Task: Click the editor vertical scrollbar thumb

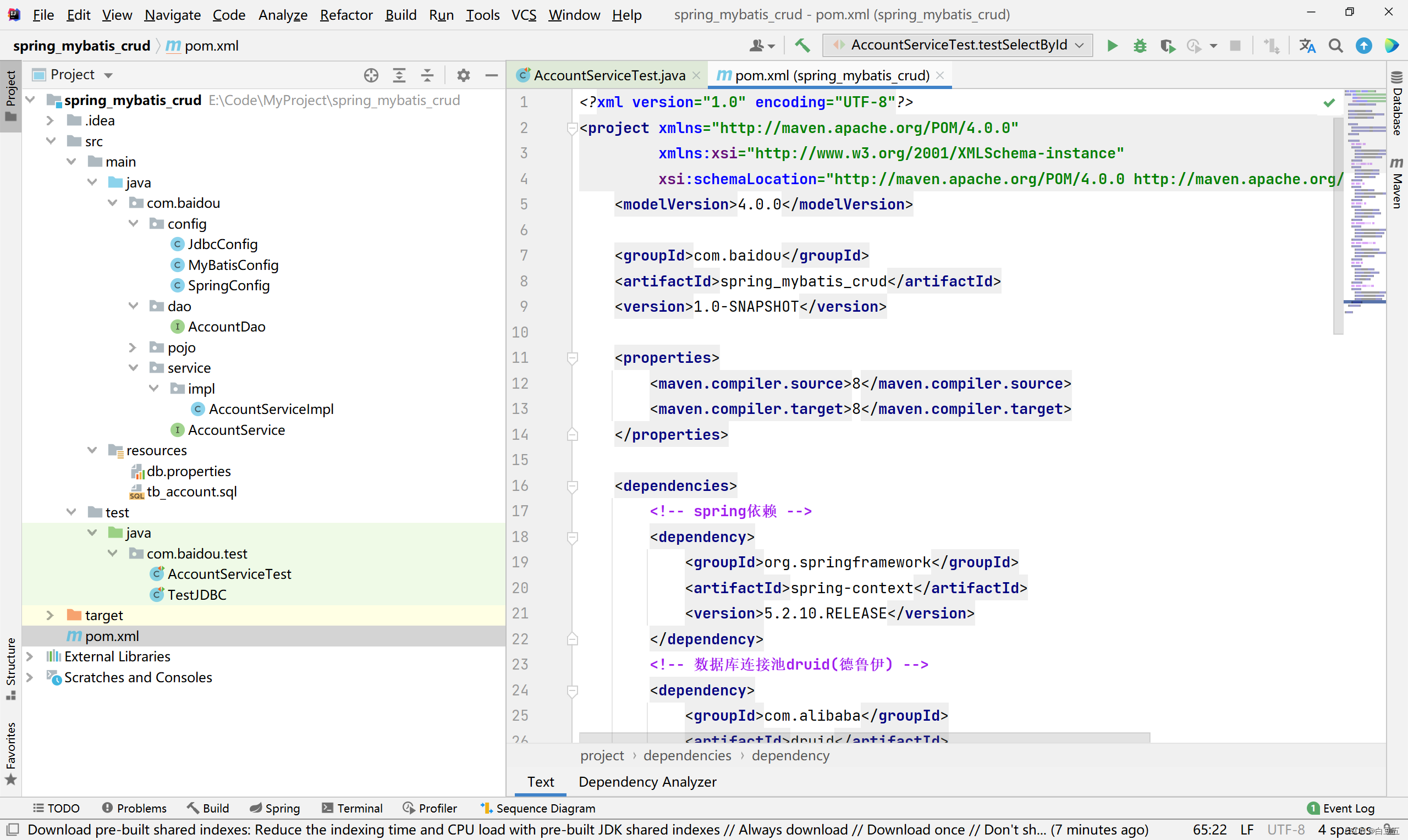Action: tap(1338, 226)
